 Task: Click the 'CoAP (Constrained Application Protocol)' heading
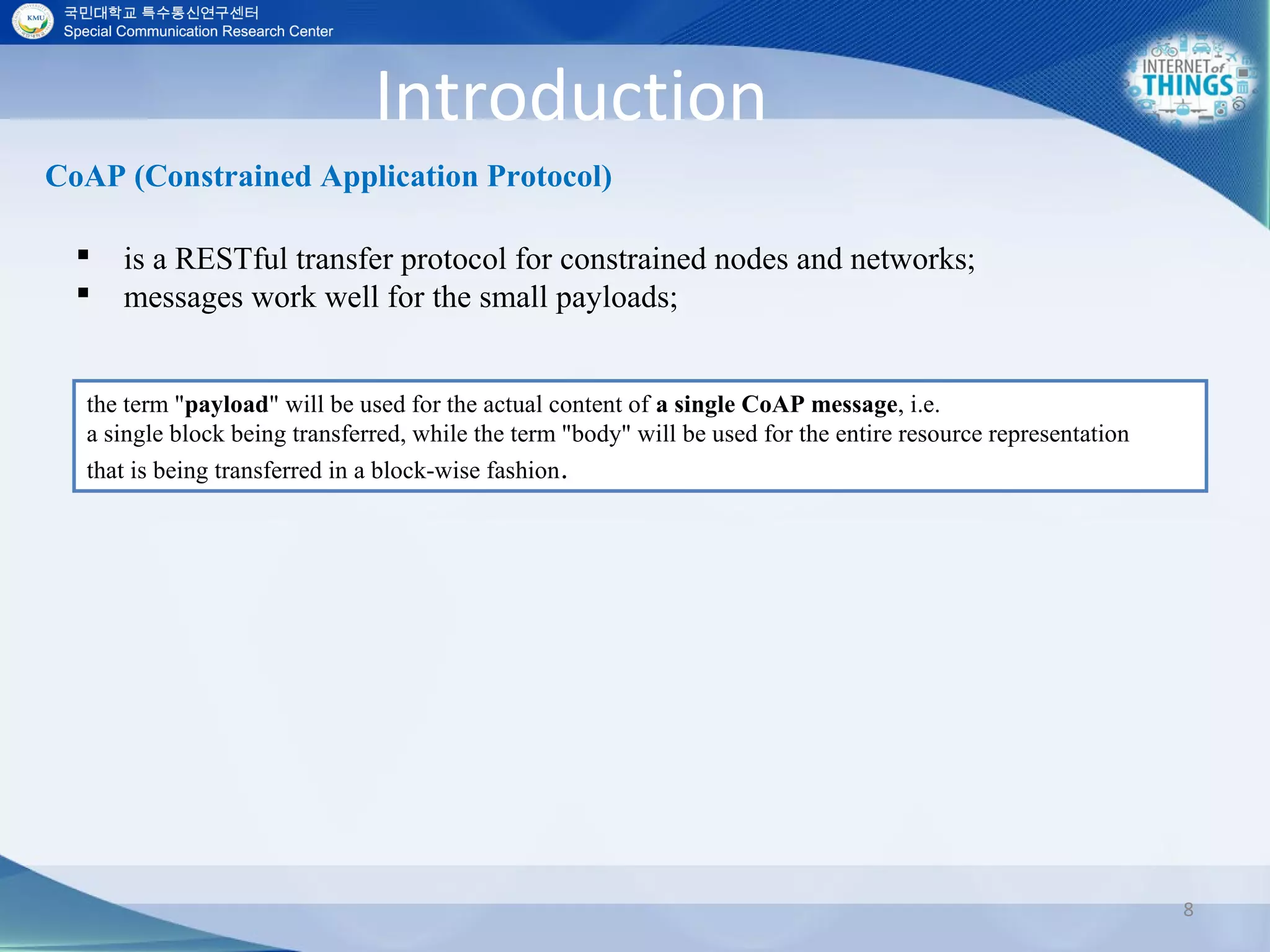click(x=329, y=176)
